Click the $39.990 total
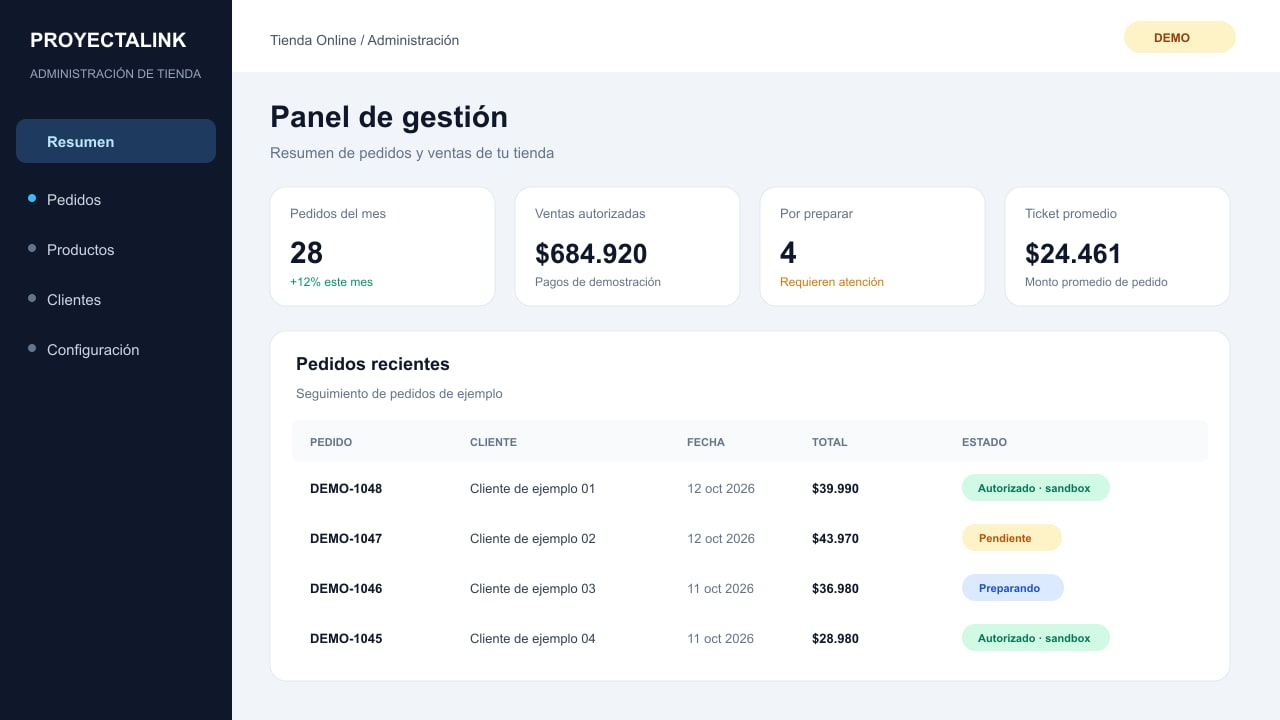Image resolution: width=1280 pixels, height=720 pixels. coord(835,489)
